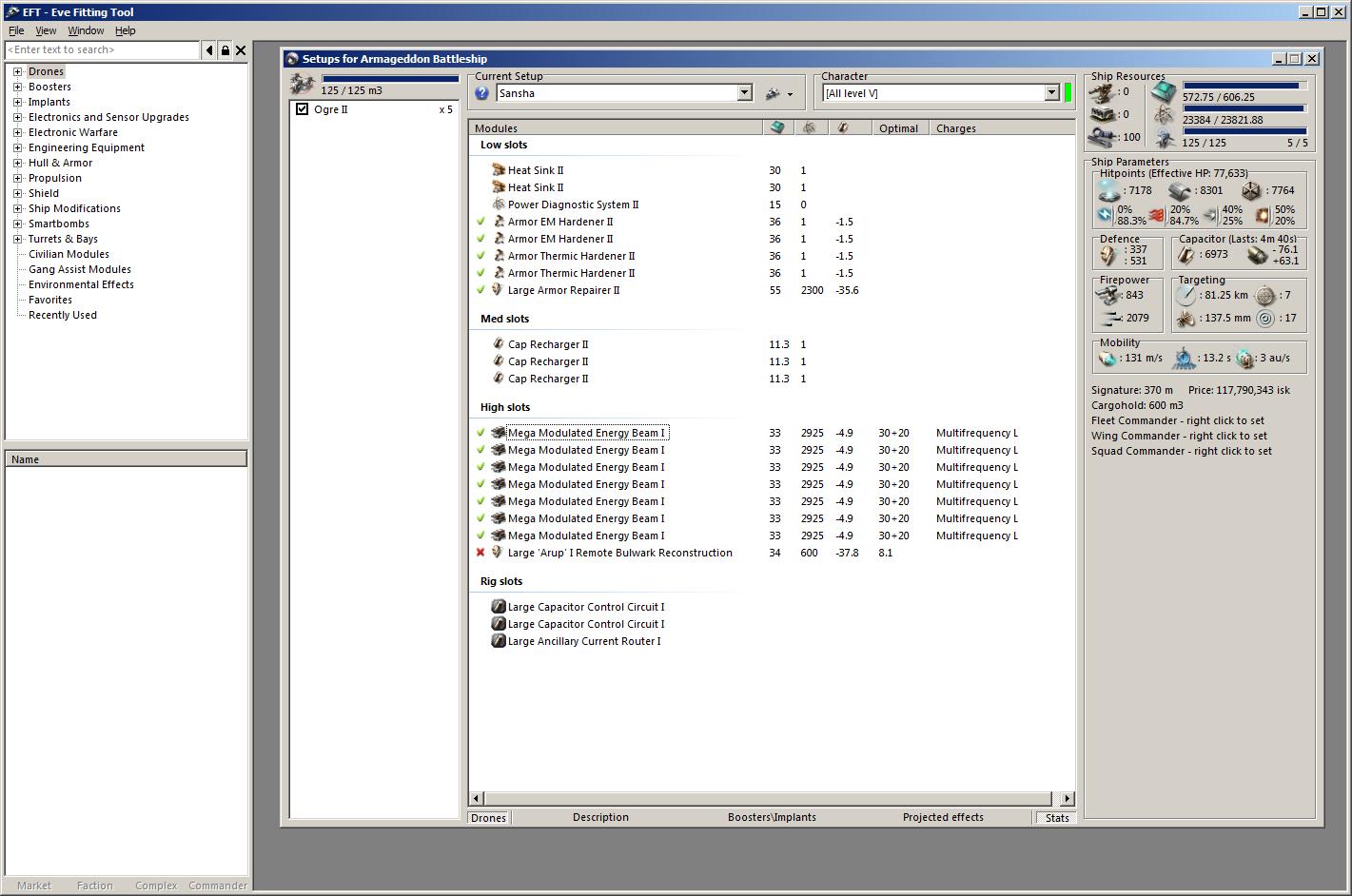Sort by the Charges column header

[1003, 128]
